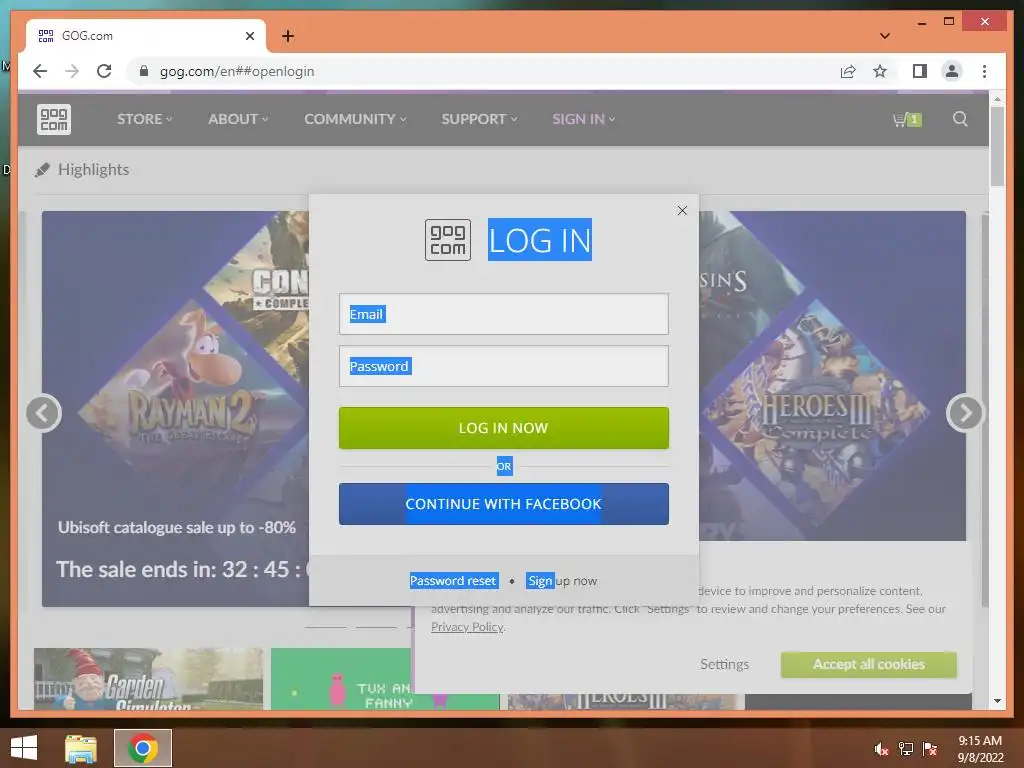
Task: Click the LOG IN NOW button
Action: point(504,428)
